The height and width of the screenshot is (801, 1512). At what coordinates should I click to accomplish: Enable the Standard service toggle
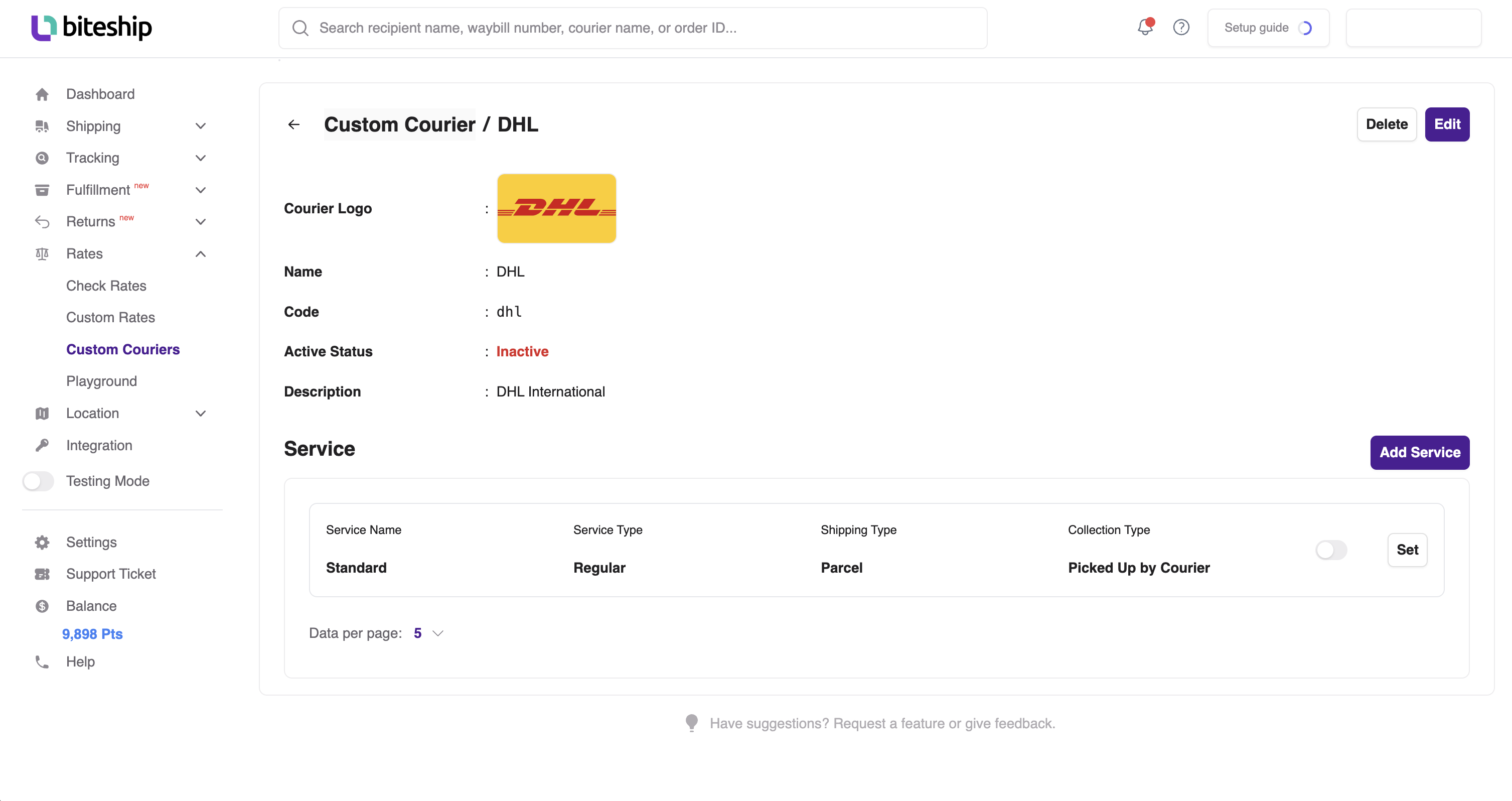pyautogui.click(x=1331, y=550)
